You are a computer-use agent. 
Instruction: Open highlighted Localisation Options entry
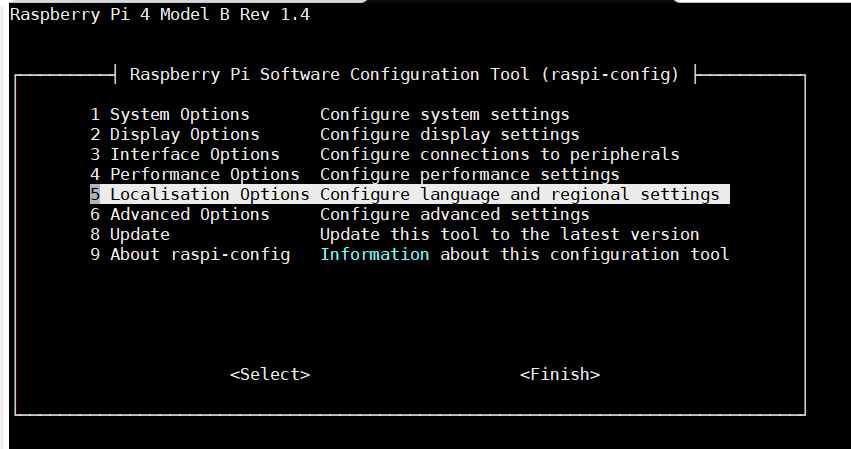(x=410, y=194)
